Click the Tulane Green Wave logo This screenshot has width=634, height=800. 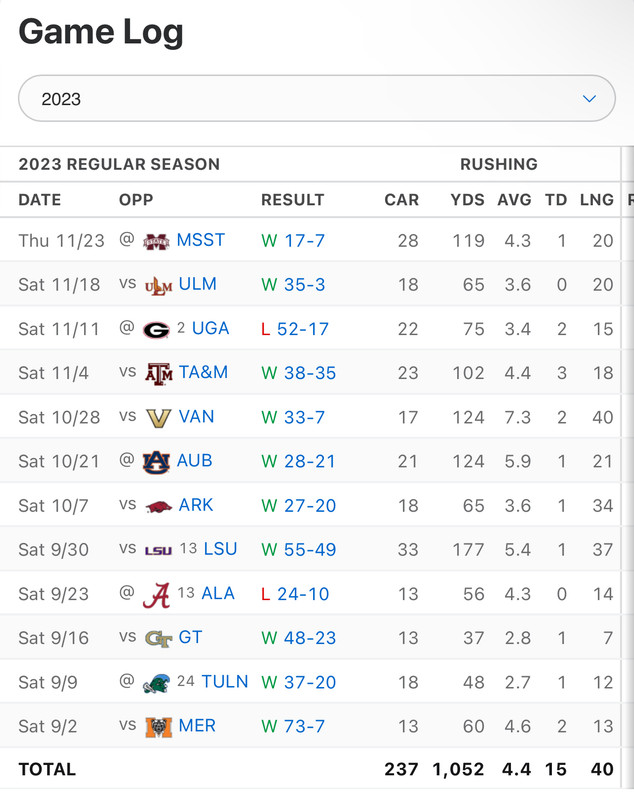coord(156,682)
